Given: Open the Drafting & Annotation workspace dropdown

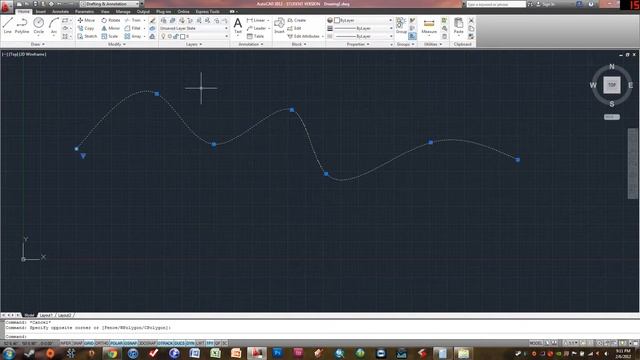Looking at the screenshot, I should pyautogui.click(x=110, y=4).
